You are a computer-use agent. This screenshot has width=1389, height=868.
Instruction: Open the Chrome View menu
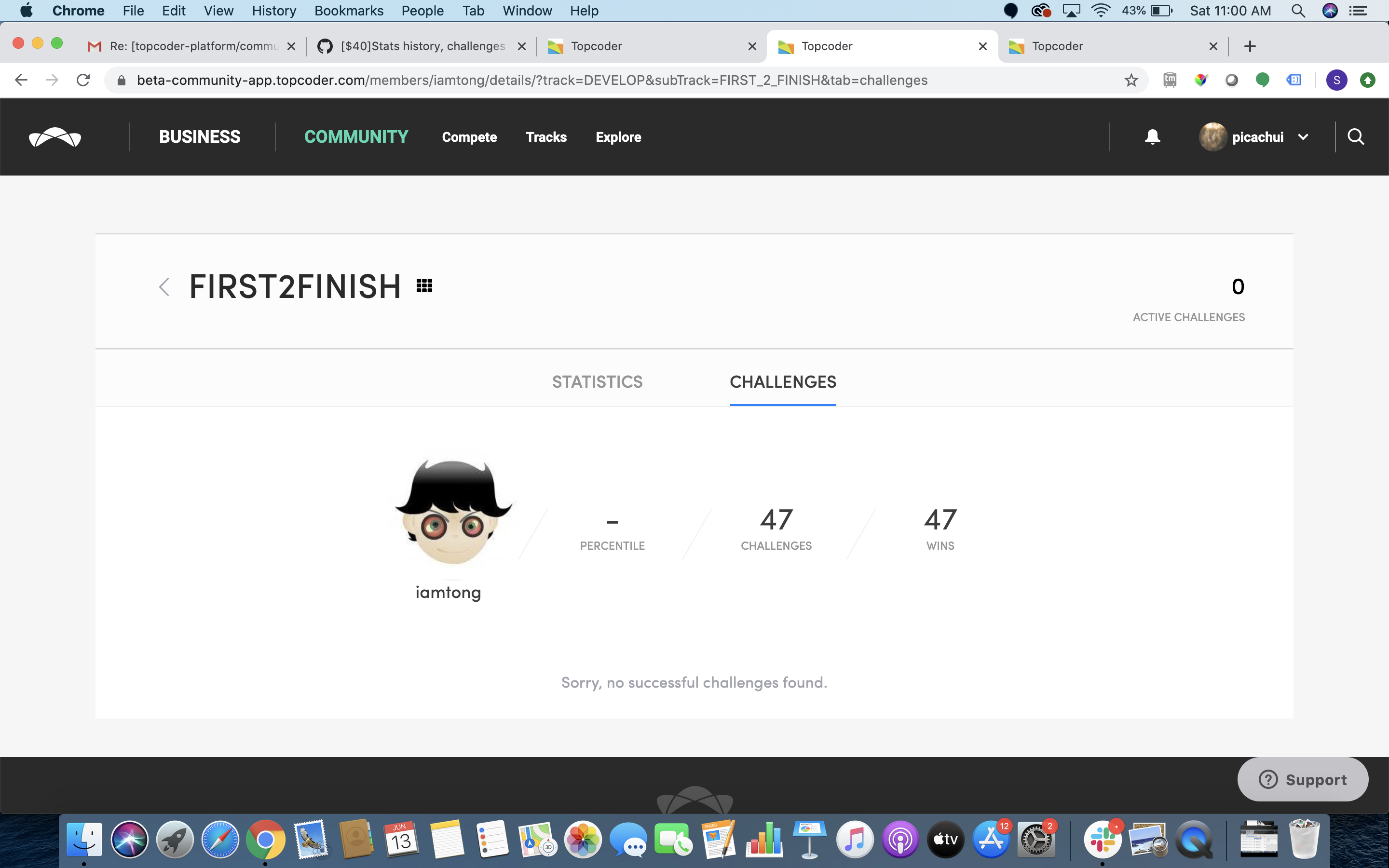point(218,11)
